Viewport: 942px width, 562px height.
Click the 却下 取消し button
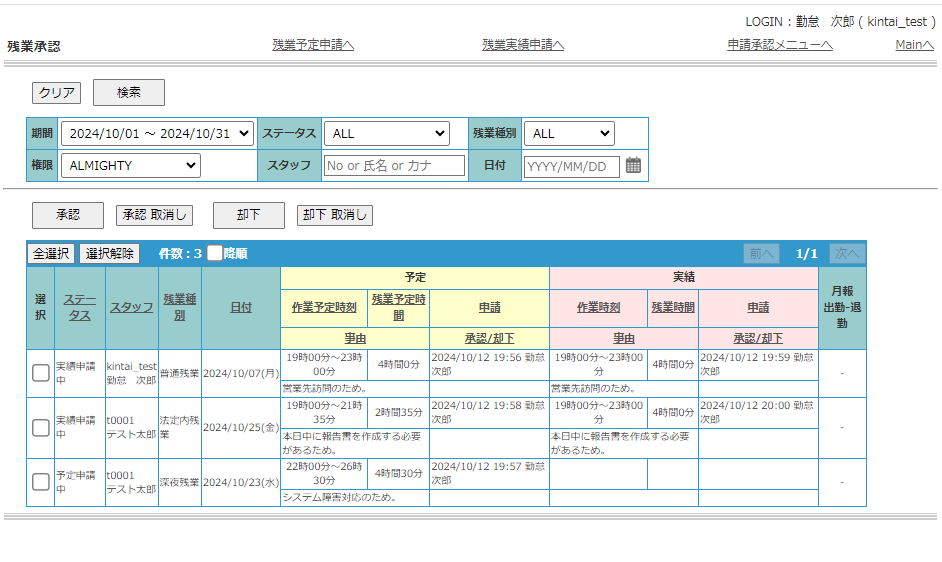[335, 215]
